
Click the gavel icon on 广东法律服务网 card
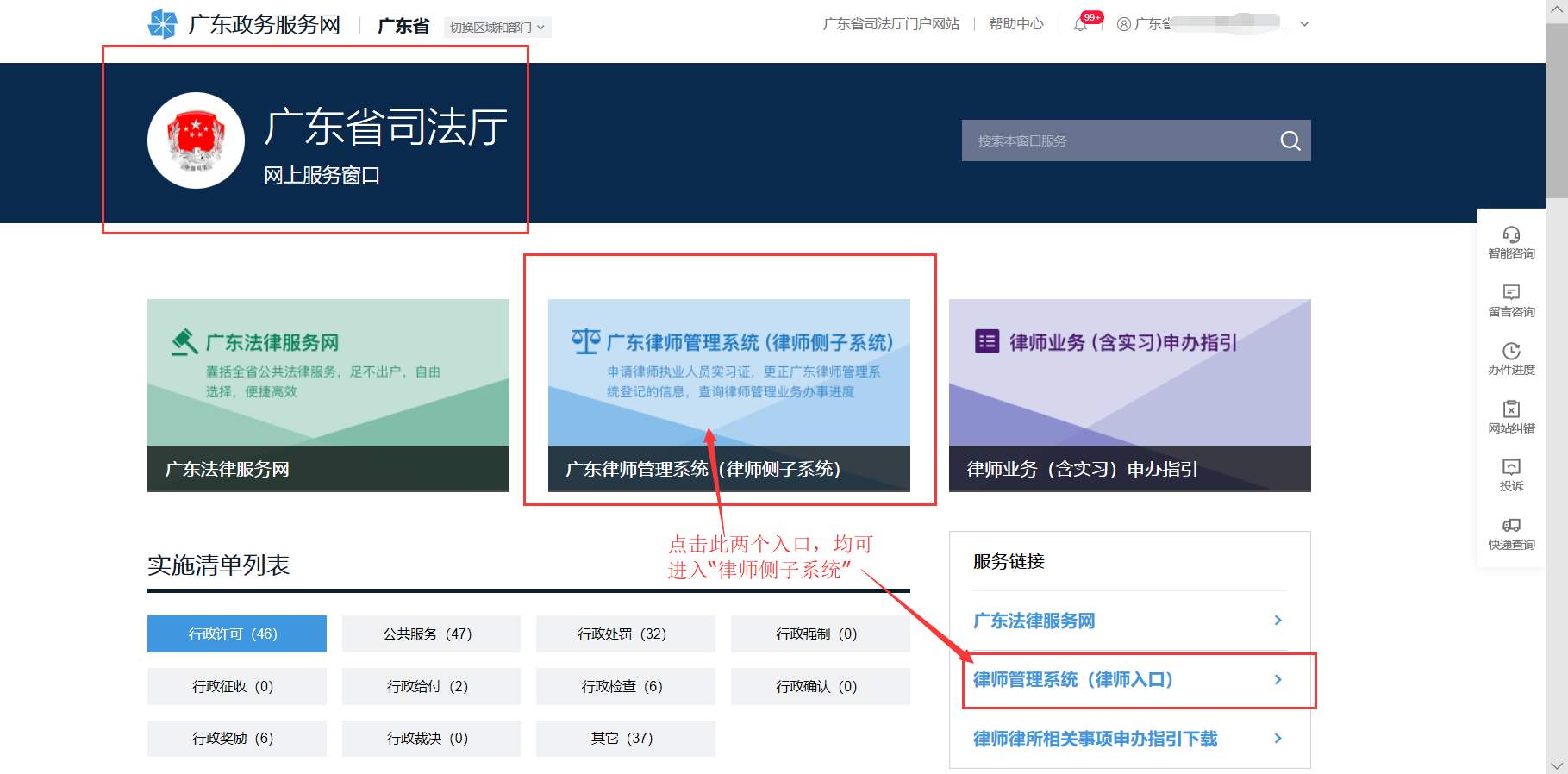[x=184, y=342]
